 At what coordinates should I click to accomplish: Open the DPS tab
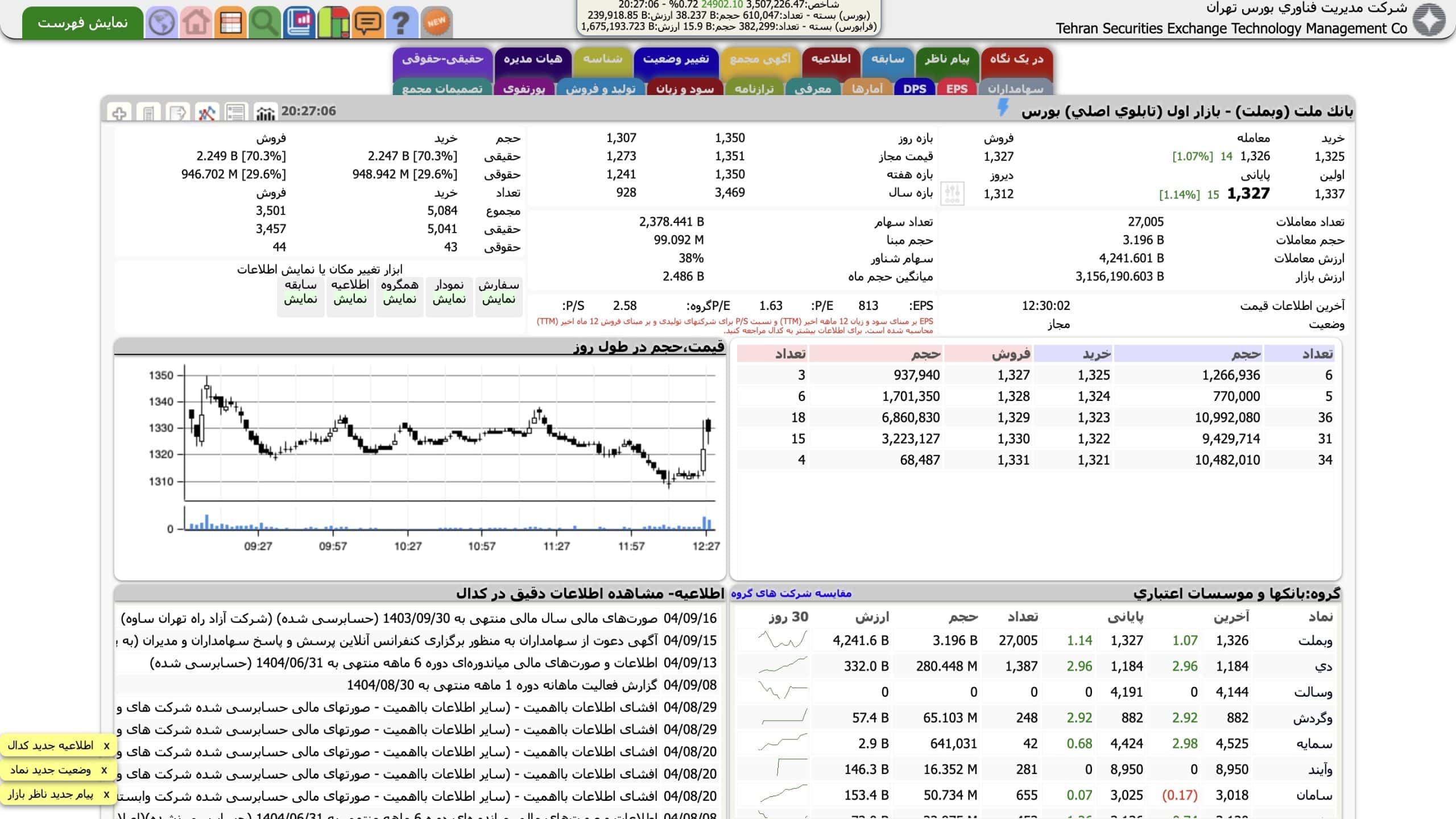pos(915,88)
